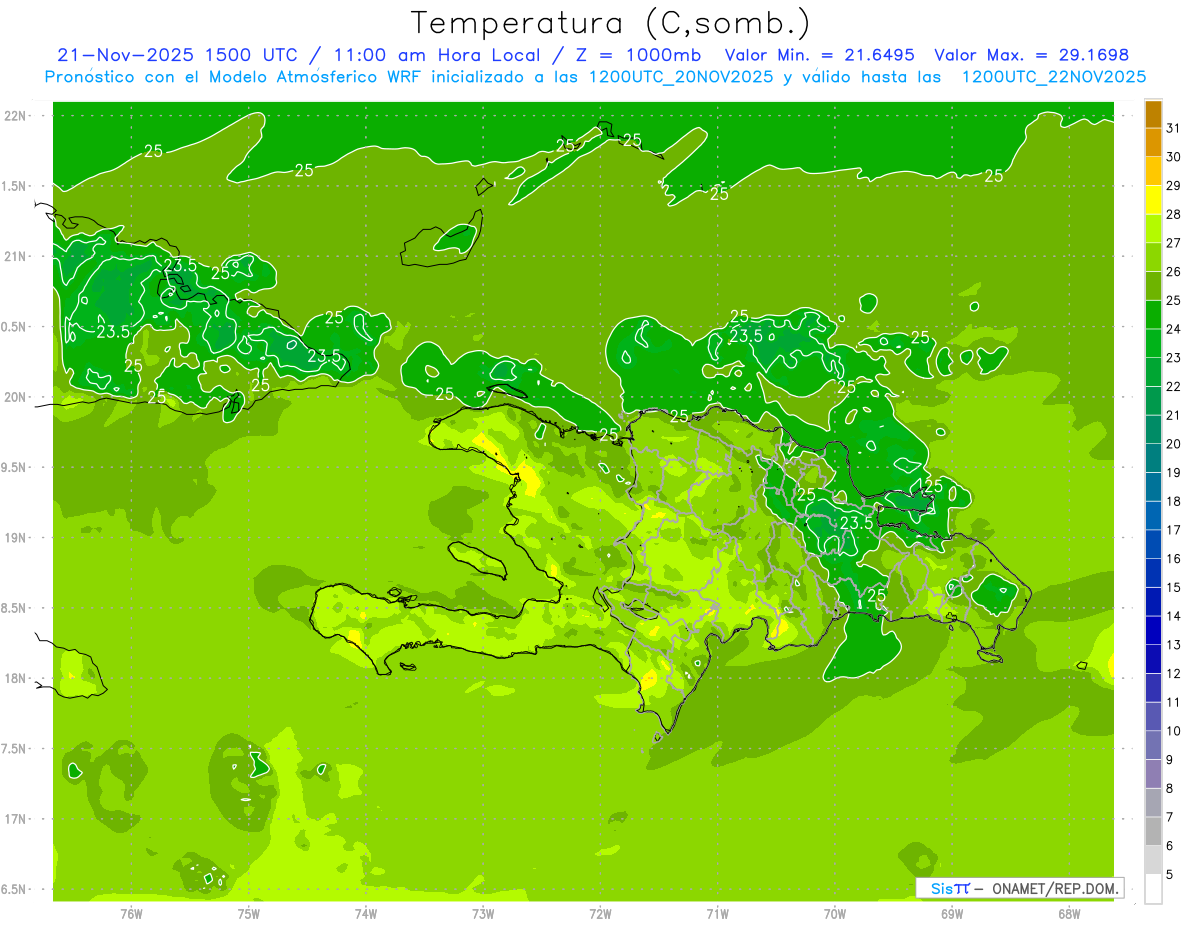Click the legend value '29'

1174,185
